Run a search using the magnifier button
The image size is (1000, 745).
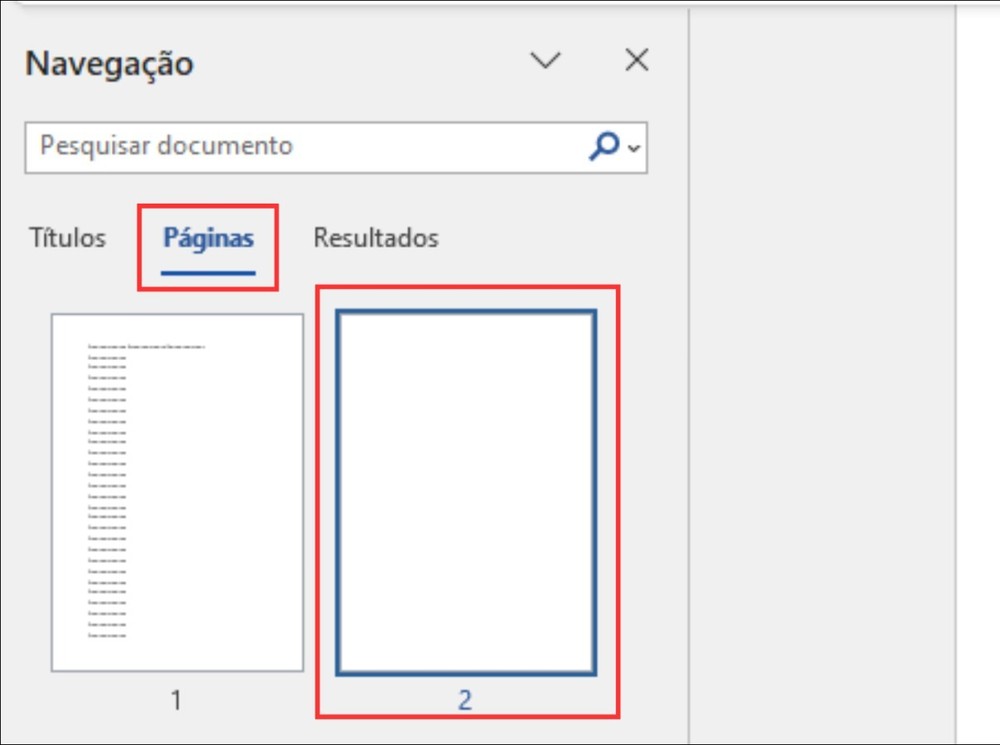604,146
